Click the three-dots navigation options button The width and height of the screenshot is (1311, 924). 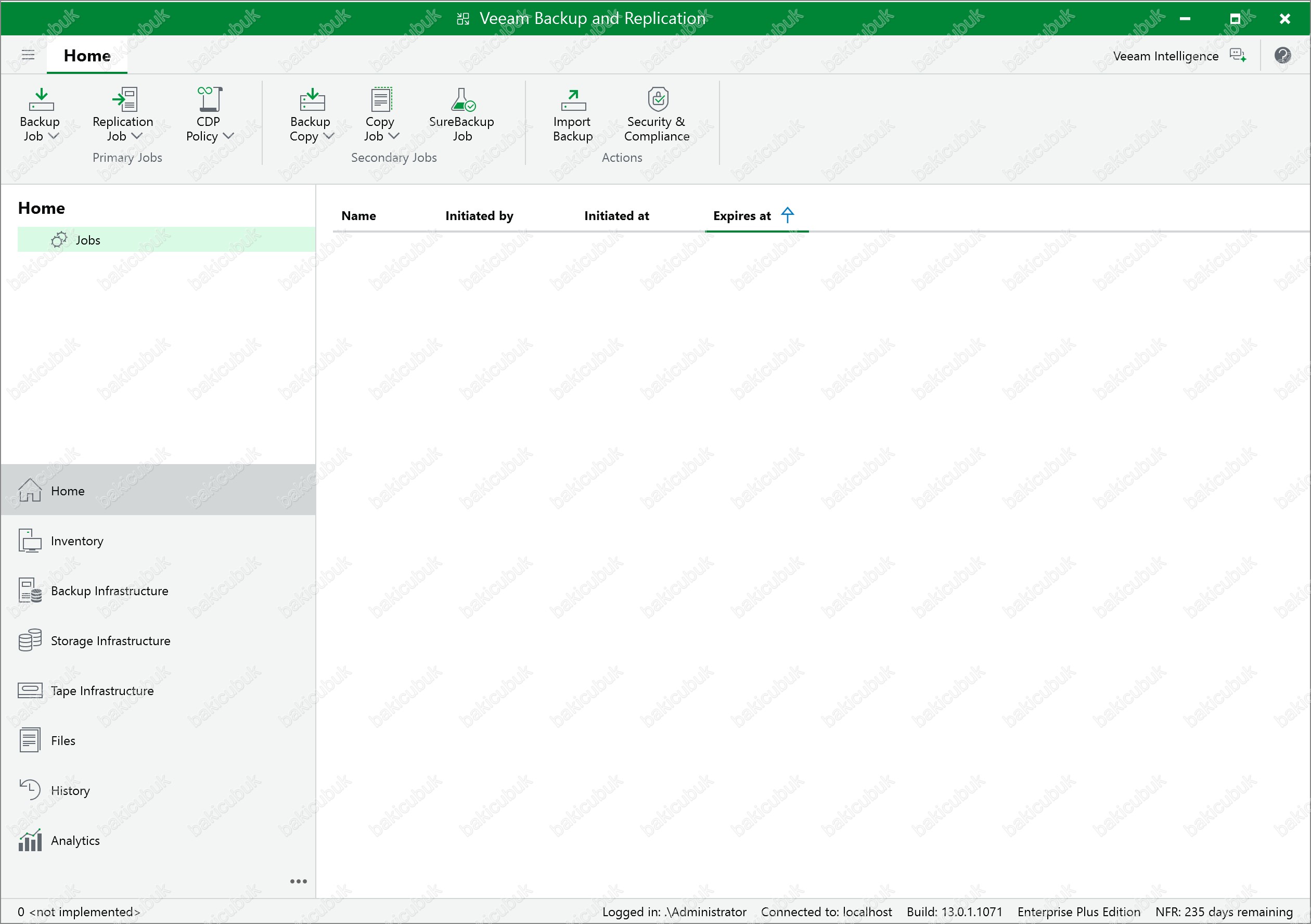(298, 881)
